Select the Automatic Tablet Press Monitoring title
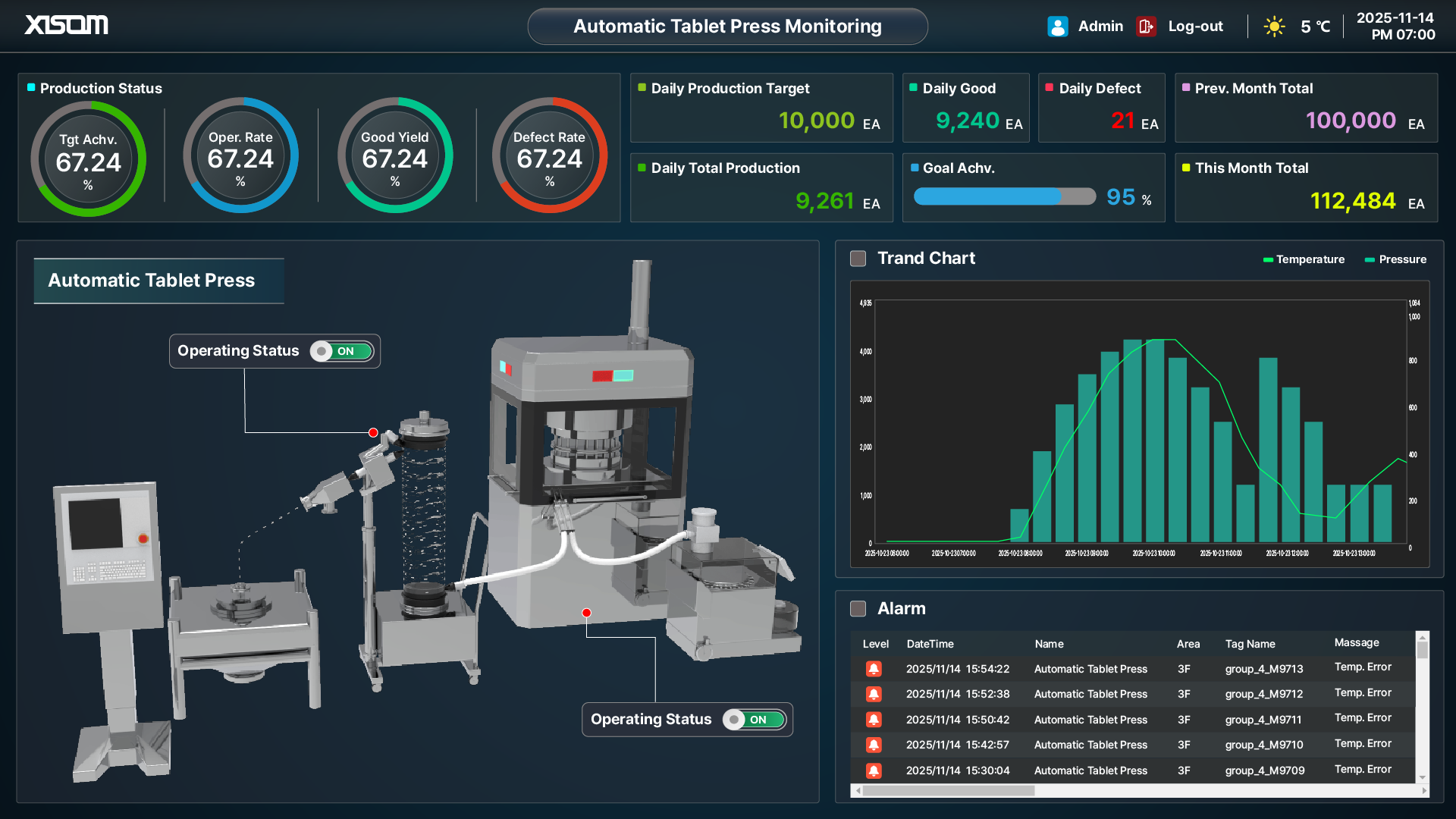The width and height of the screenshot is (1456, 819). pyautogui.click(x=727, y=26)
